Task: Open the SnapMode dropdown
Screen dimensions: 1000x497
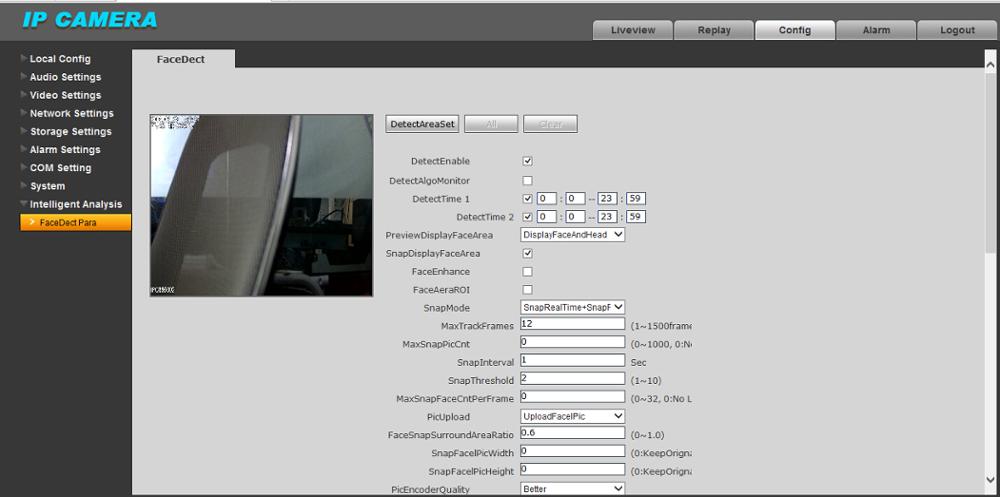Action: click(x=573, y=308)
